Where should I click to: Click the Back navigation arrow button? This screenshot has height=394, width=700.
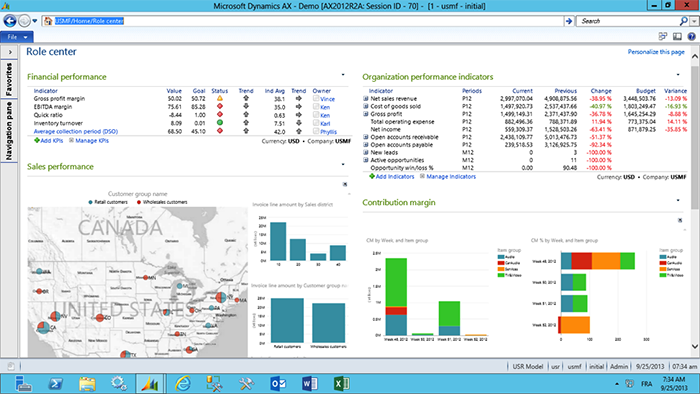10,21
